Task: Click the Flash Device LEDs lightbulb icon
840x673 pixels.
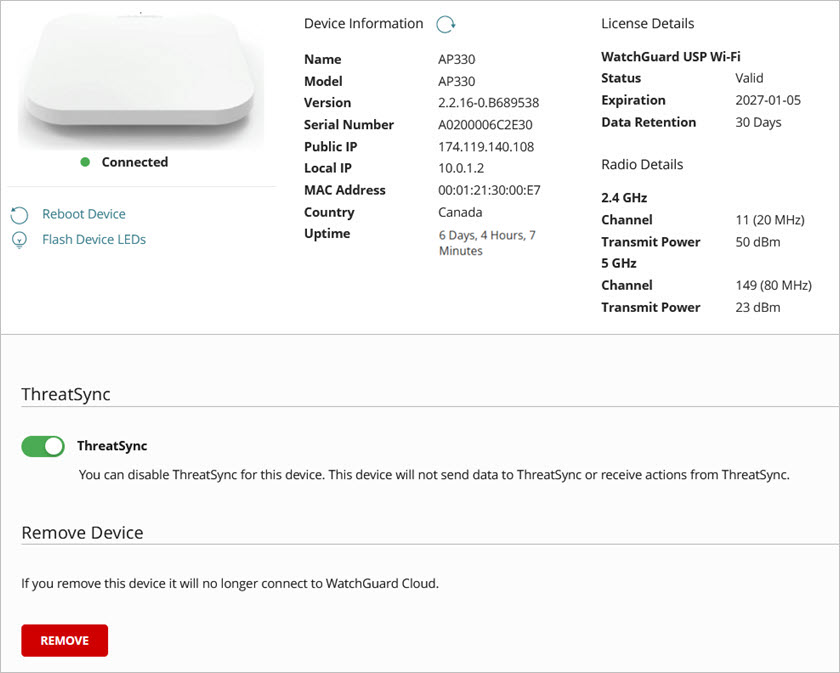Action: pyautogui.click(x=18, y=239)
